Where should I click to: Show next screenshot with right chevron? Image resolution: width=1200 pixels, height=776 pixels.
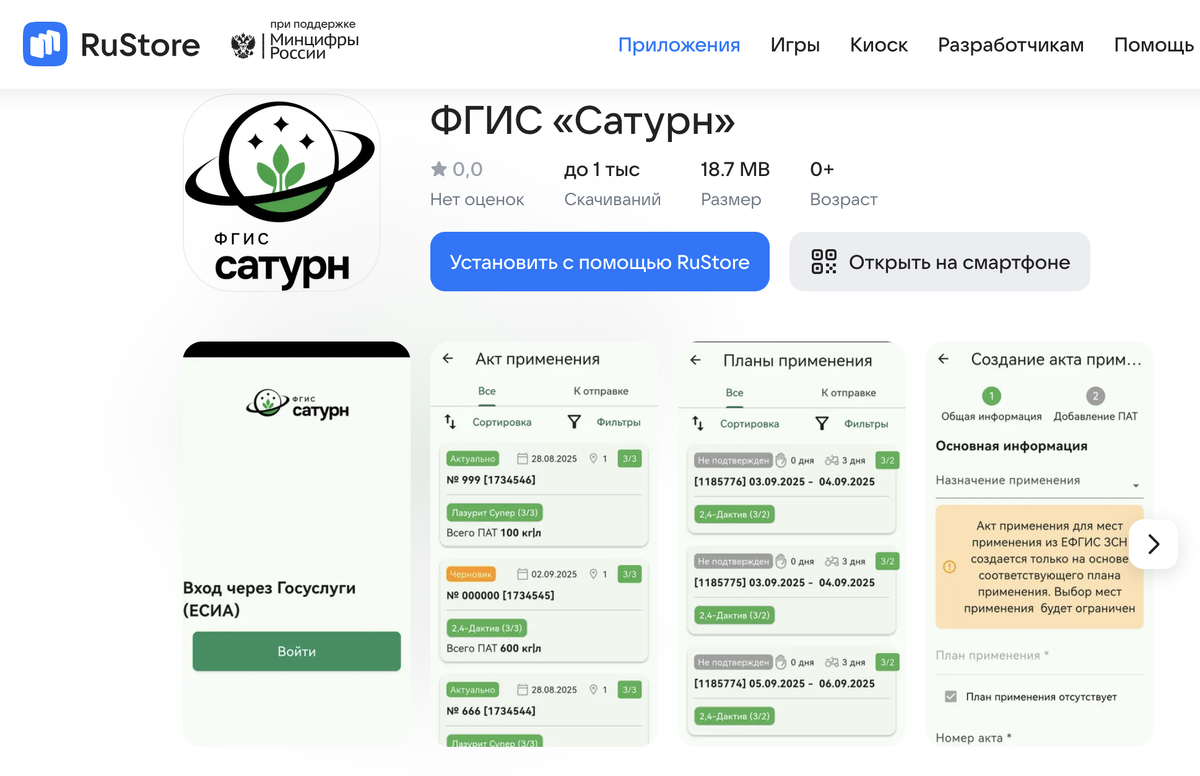[x=1153, y=544]
